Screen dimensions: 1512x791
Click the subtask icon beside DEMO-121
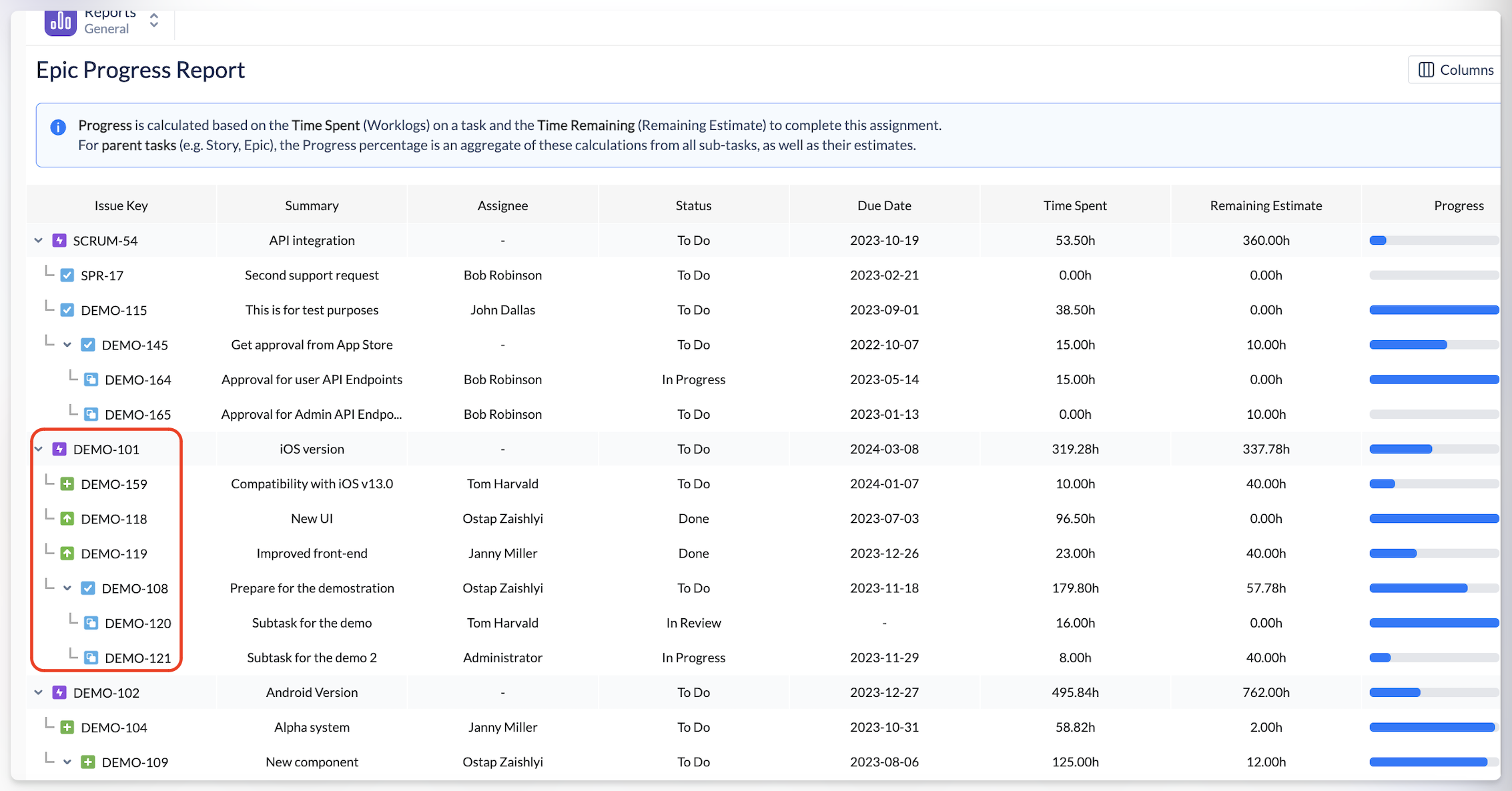91,658
